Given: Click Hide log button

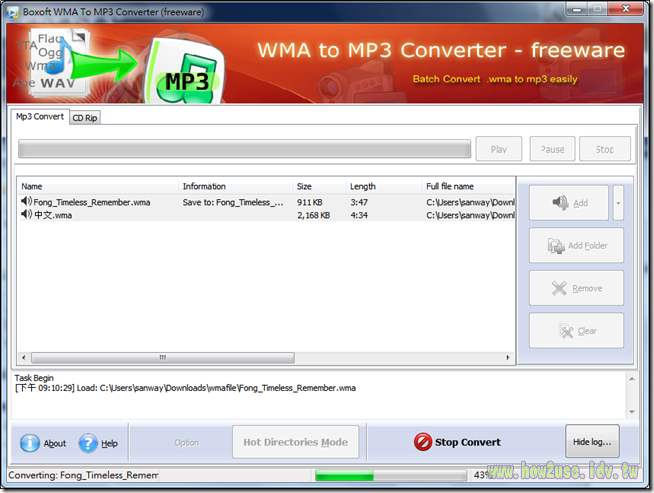Looking at the screenshot, I should 593,441.
